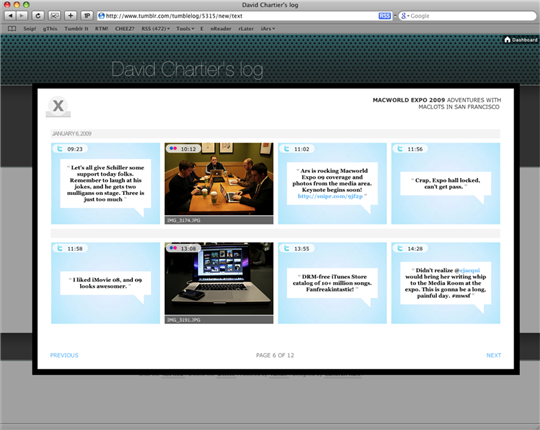Expand the iArs bookmarks dropdown

click(x=268, y=29)
